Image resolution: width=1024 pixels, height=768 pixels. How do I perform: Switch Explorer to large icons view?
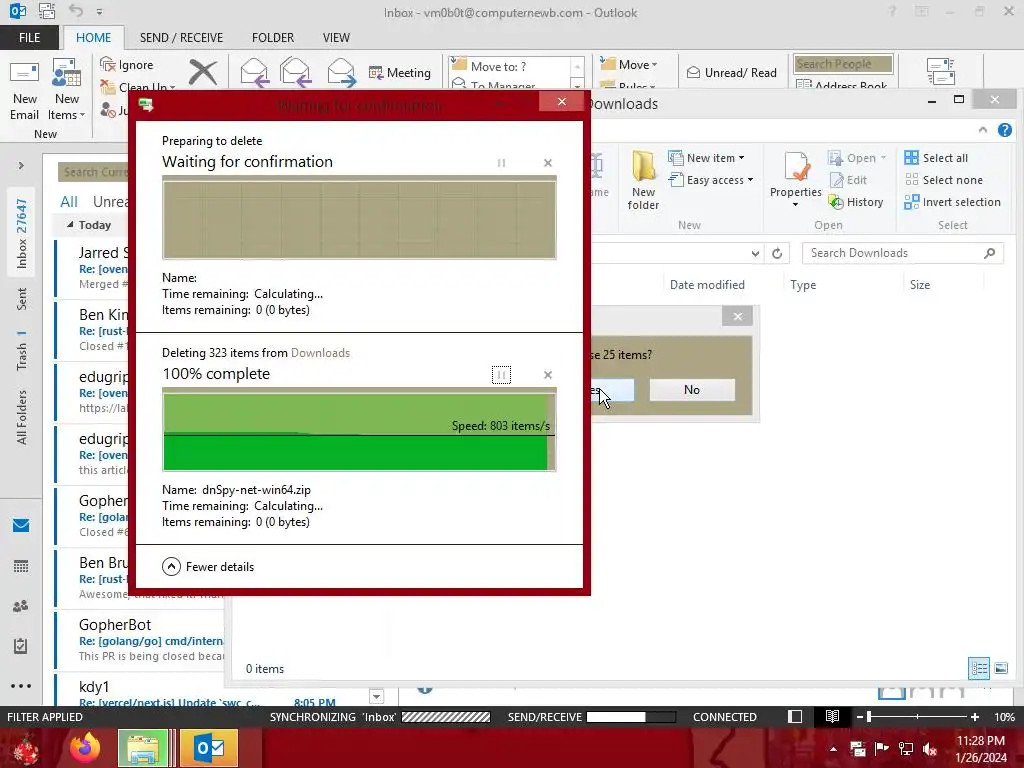[1000, 668]
